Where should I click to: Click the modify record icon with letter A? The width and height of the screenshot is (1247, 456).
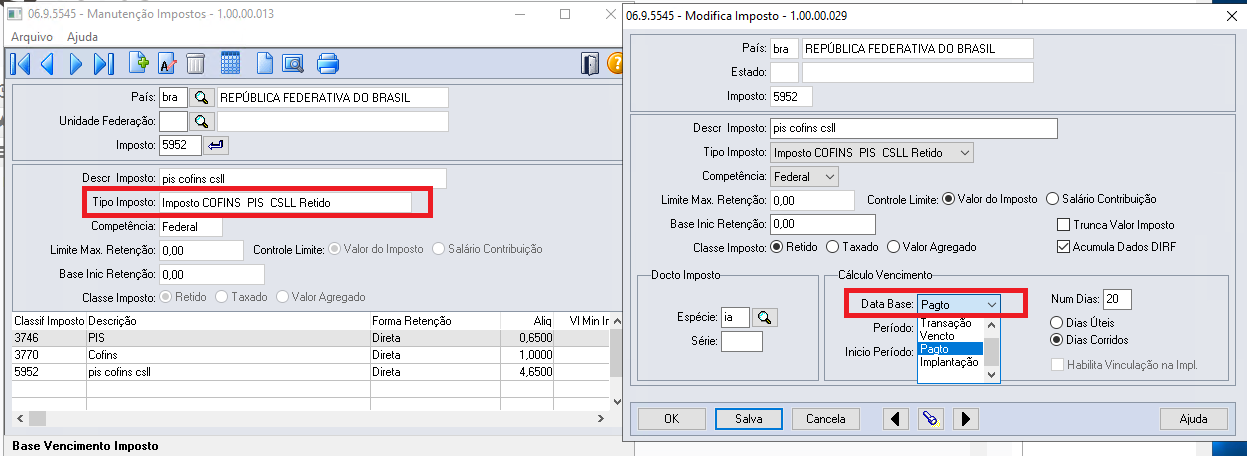coord(168,65)
